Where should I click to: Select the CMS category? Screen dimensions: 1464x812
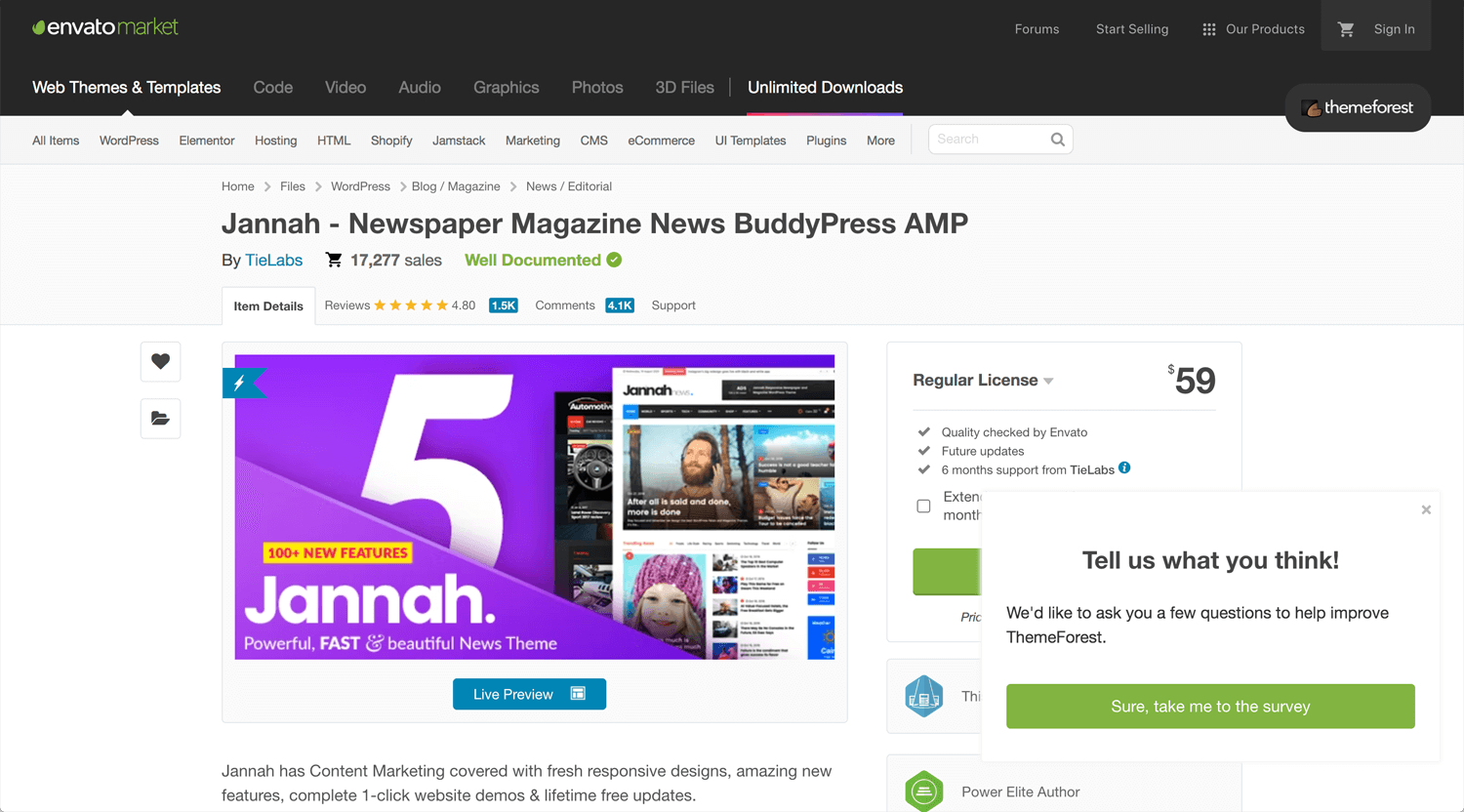coord(594,141)
